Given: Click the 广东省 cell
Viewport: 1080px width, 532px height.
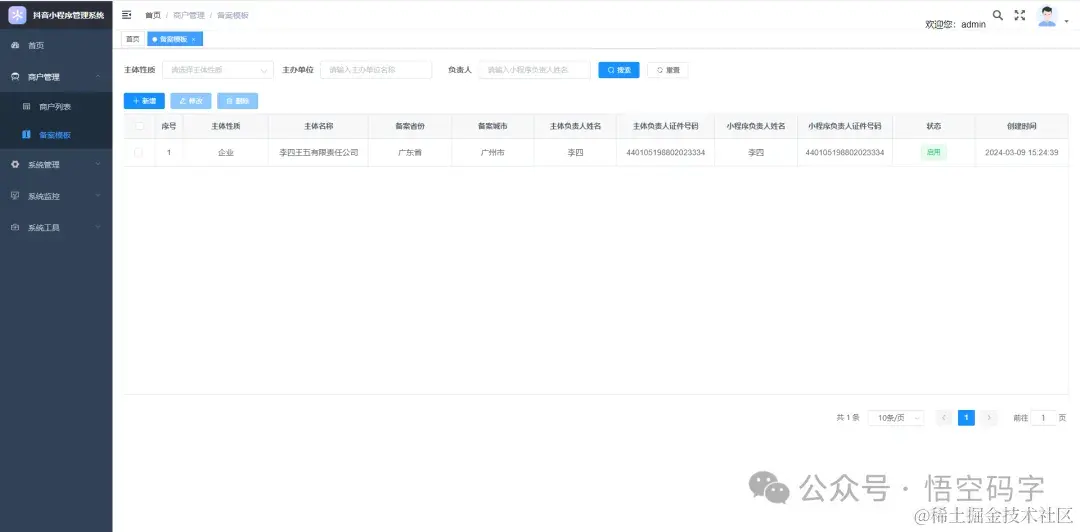Looking at the screenshot, I should pyautogui.click(x=410, y=152).
